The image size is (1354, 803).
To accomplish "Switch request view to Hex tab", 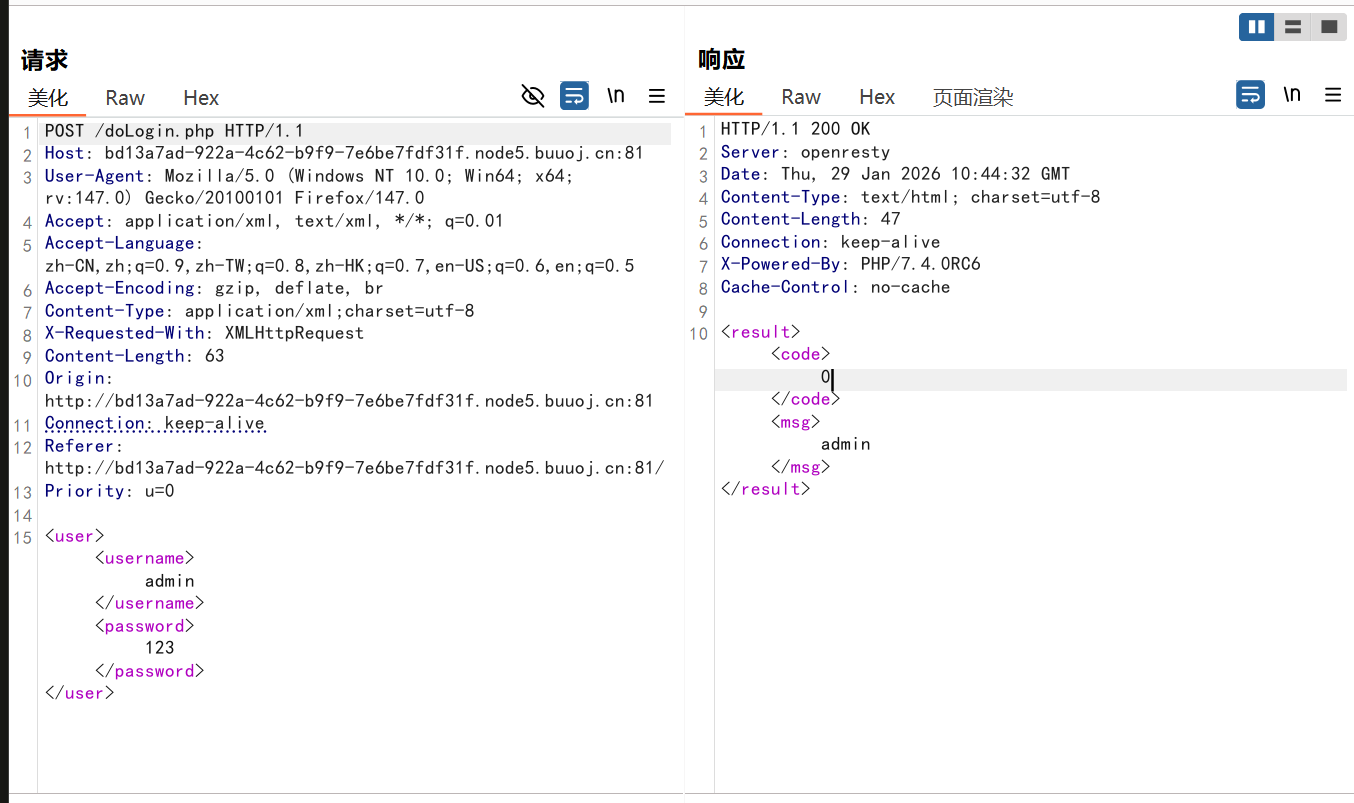I will pyautogui.click(x=201, y=98).
